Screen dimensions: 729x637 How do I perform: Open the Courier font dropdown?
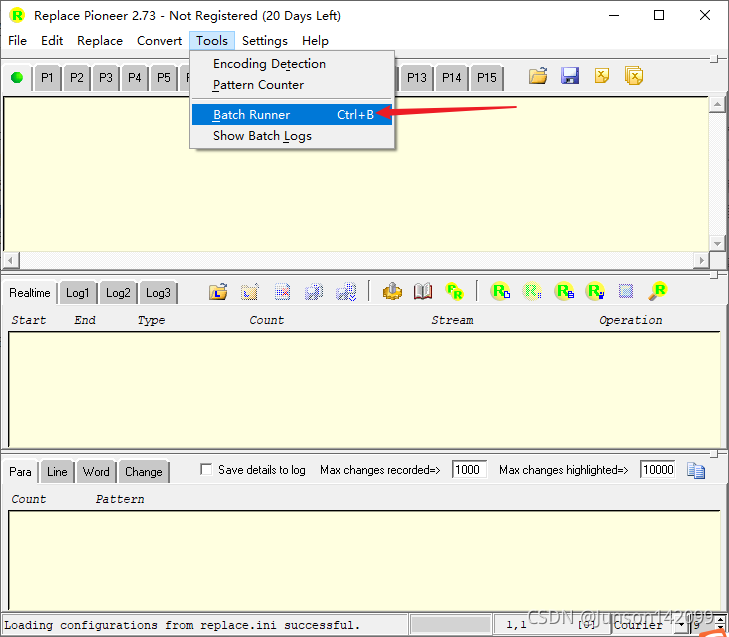682,625
